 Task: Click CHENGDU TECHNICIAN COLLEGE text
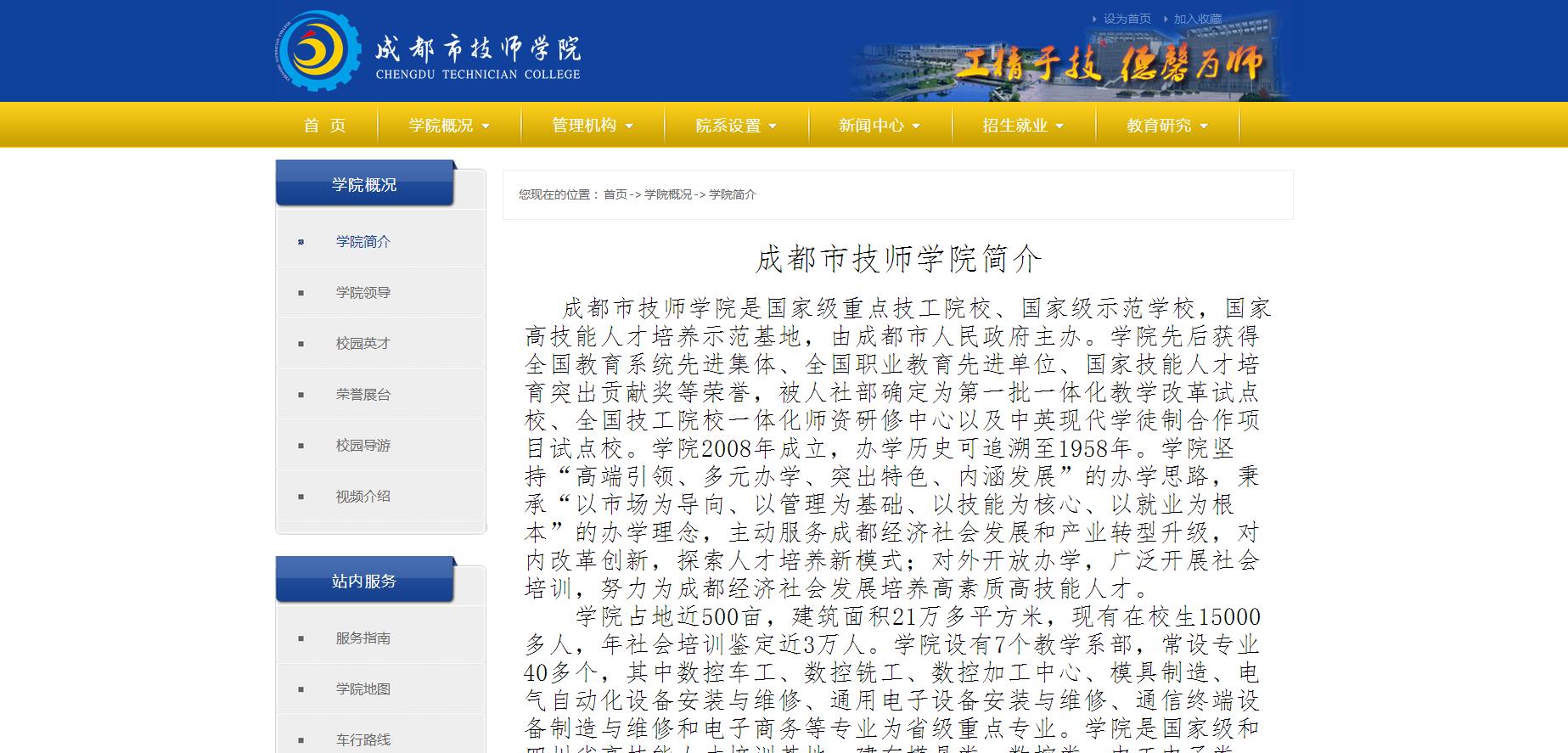[x=478, y=75]
